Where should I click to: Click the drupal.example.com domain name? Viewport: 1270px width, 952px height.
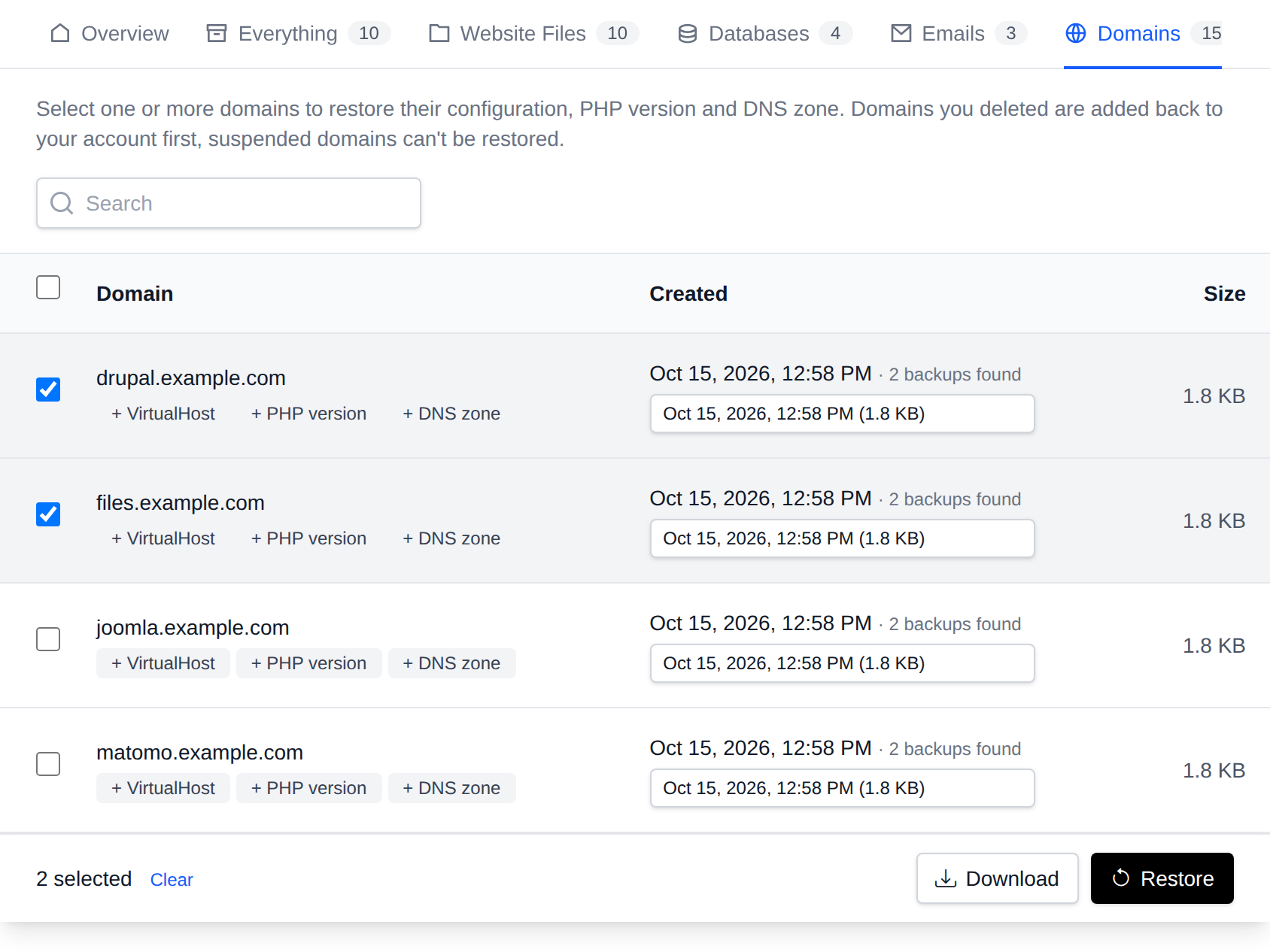pos(191,377)
